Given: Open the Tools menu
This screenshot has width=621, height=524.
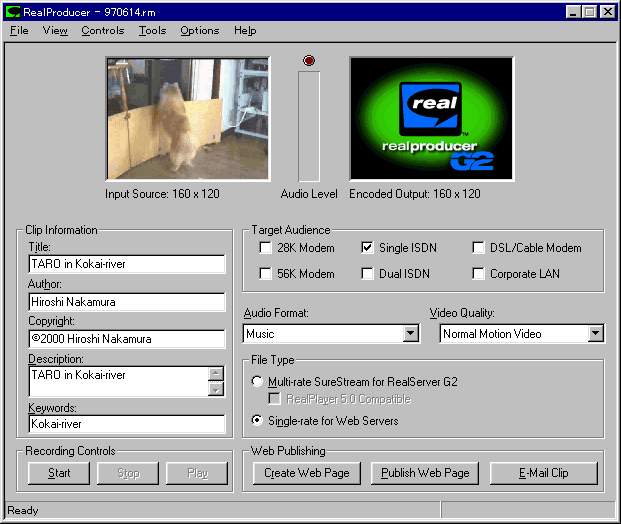Looking at the screenshot, I should (152, 30).
